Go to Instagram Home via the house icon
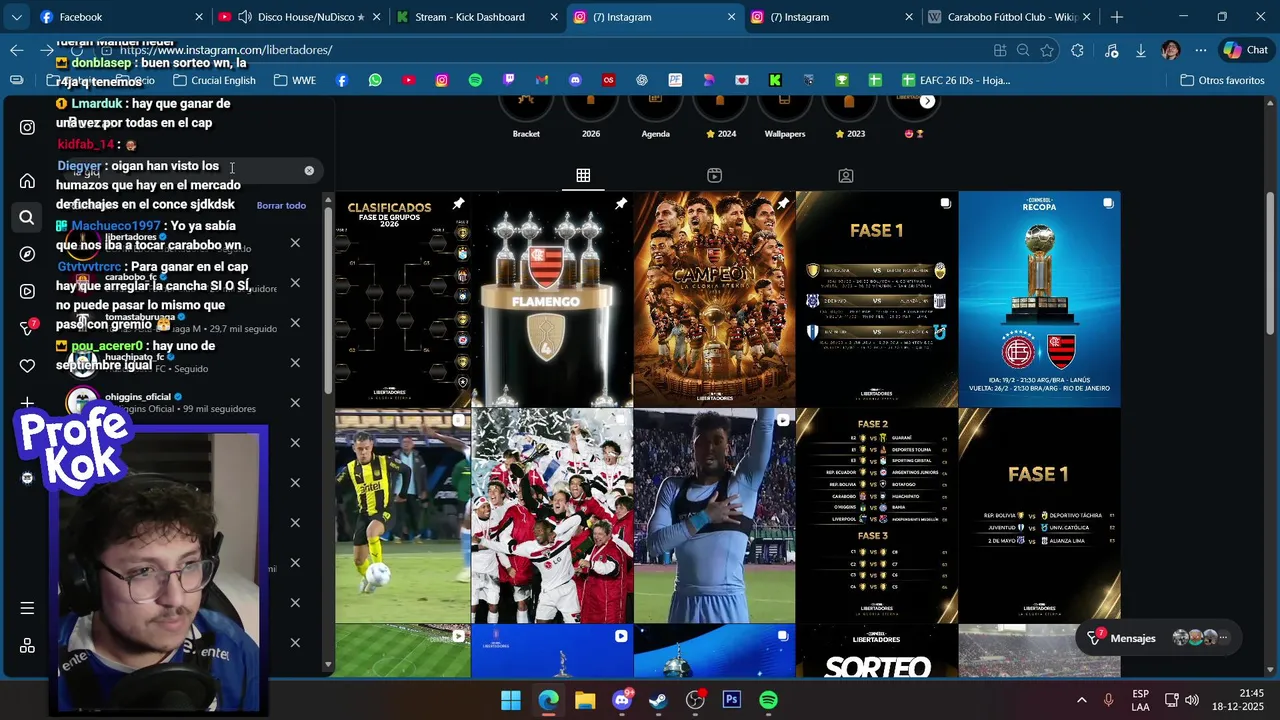1280x720 pixels. click(x=27, y=181)
